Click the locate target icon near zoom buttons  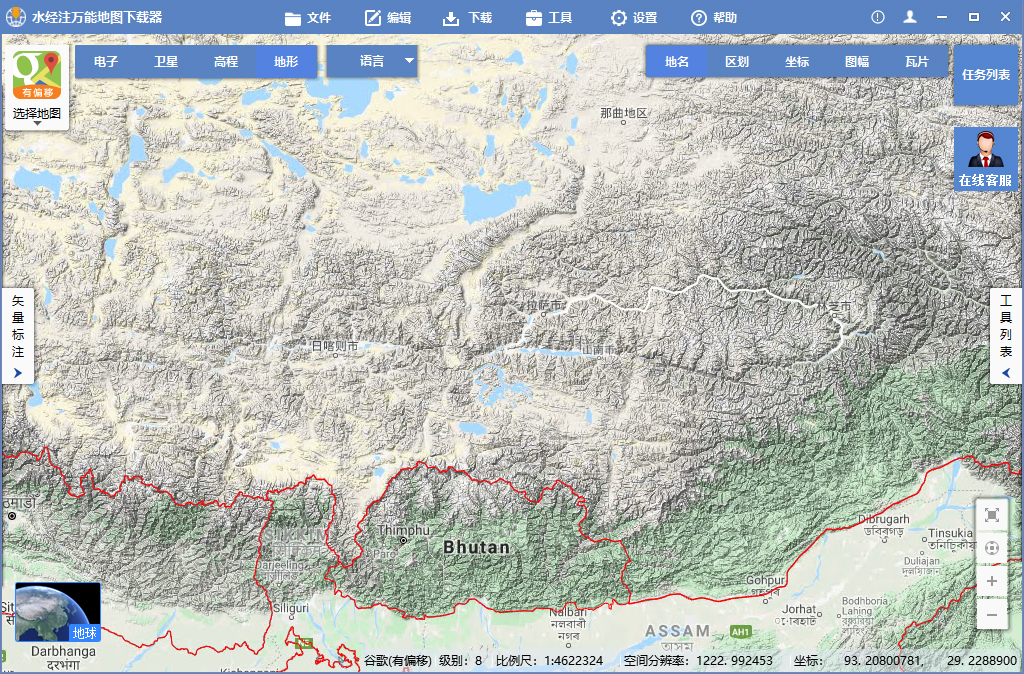tap(991, 548)
